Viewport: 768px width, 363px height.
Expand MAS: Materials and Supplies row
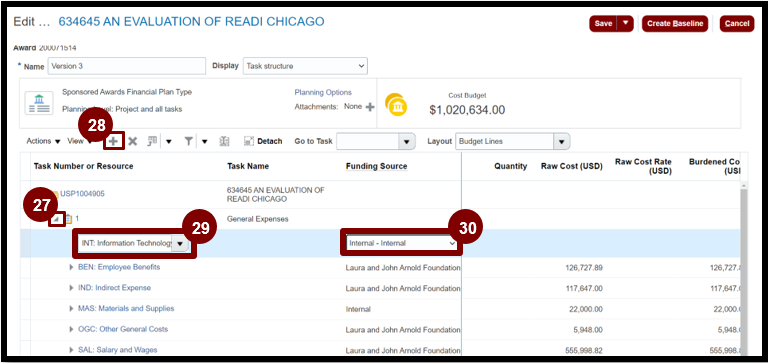point(72,309)
